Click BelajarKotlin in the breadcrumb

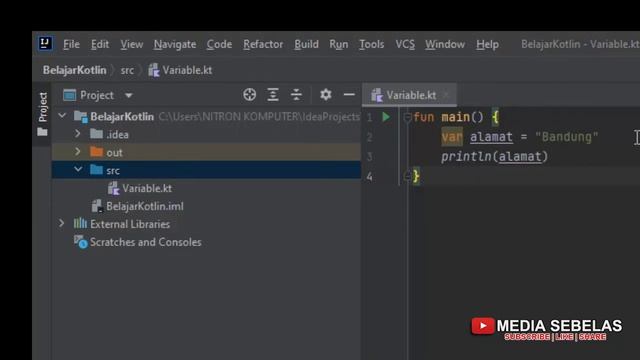75,70
